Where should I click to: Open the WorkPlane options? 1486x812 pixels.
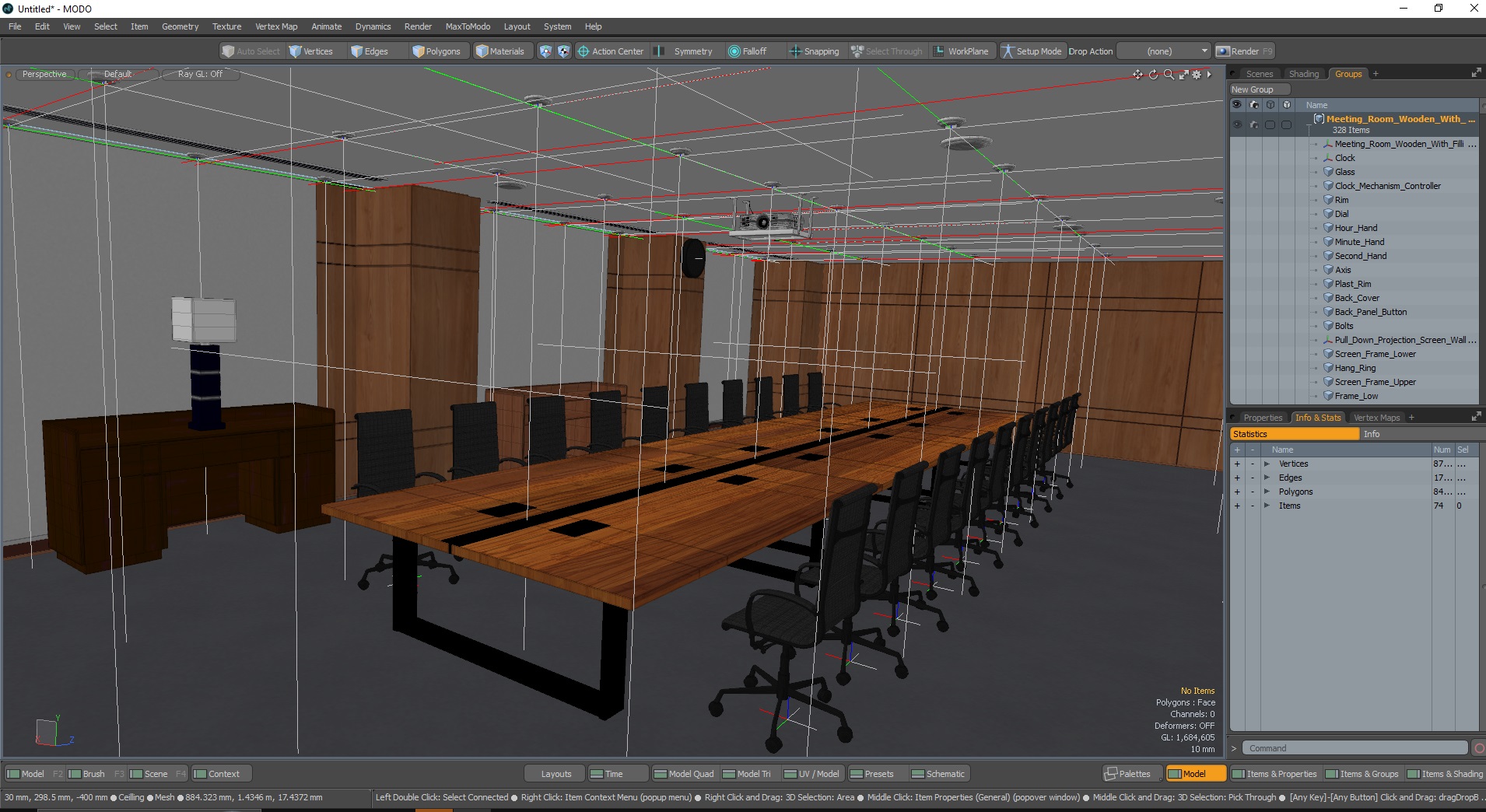(961, 51)
